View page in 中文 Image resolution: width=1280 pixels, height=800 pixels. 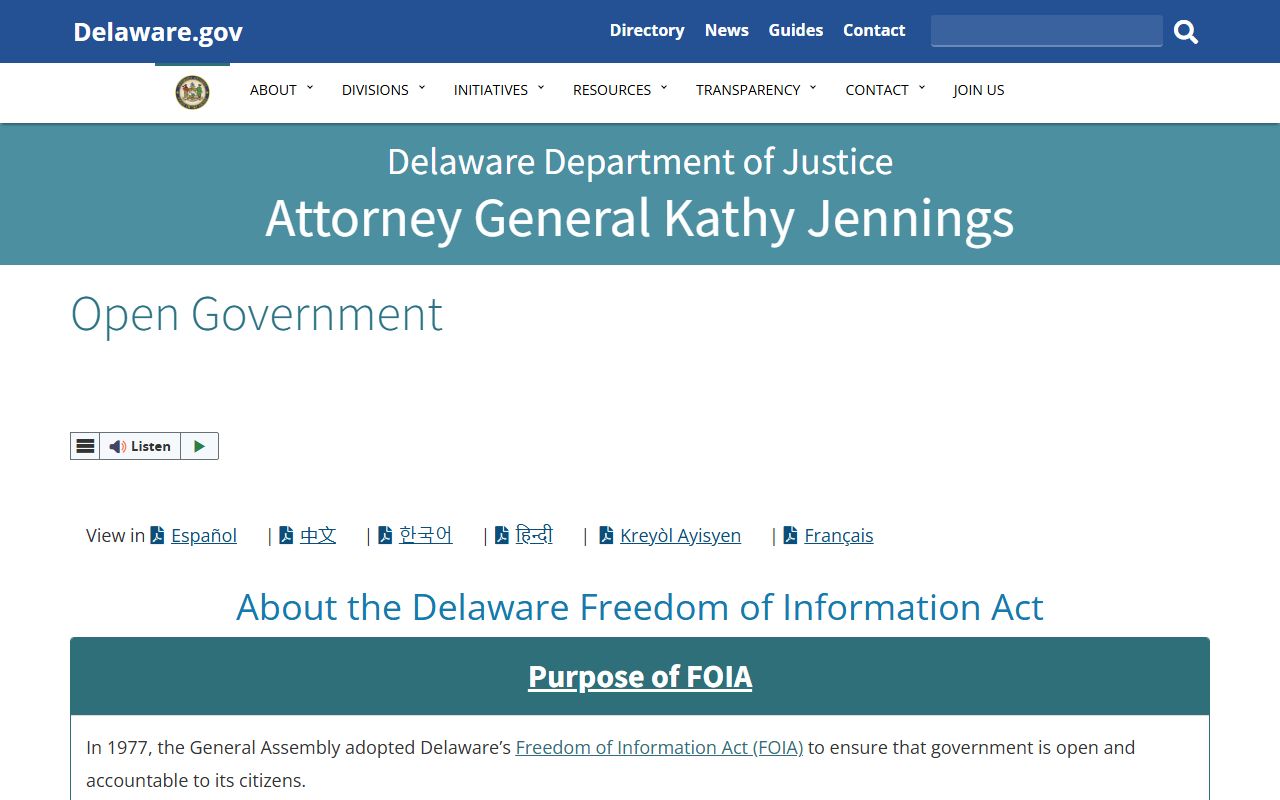(318, 536)
